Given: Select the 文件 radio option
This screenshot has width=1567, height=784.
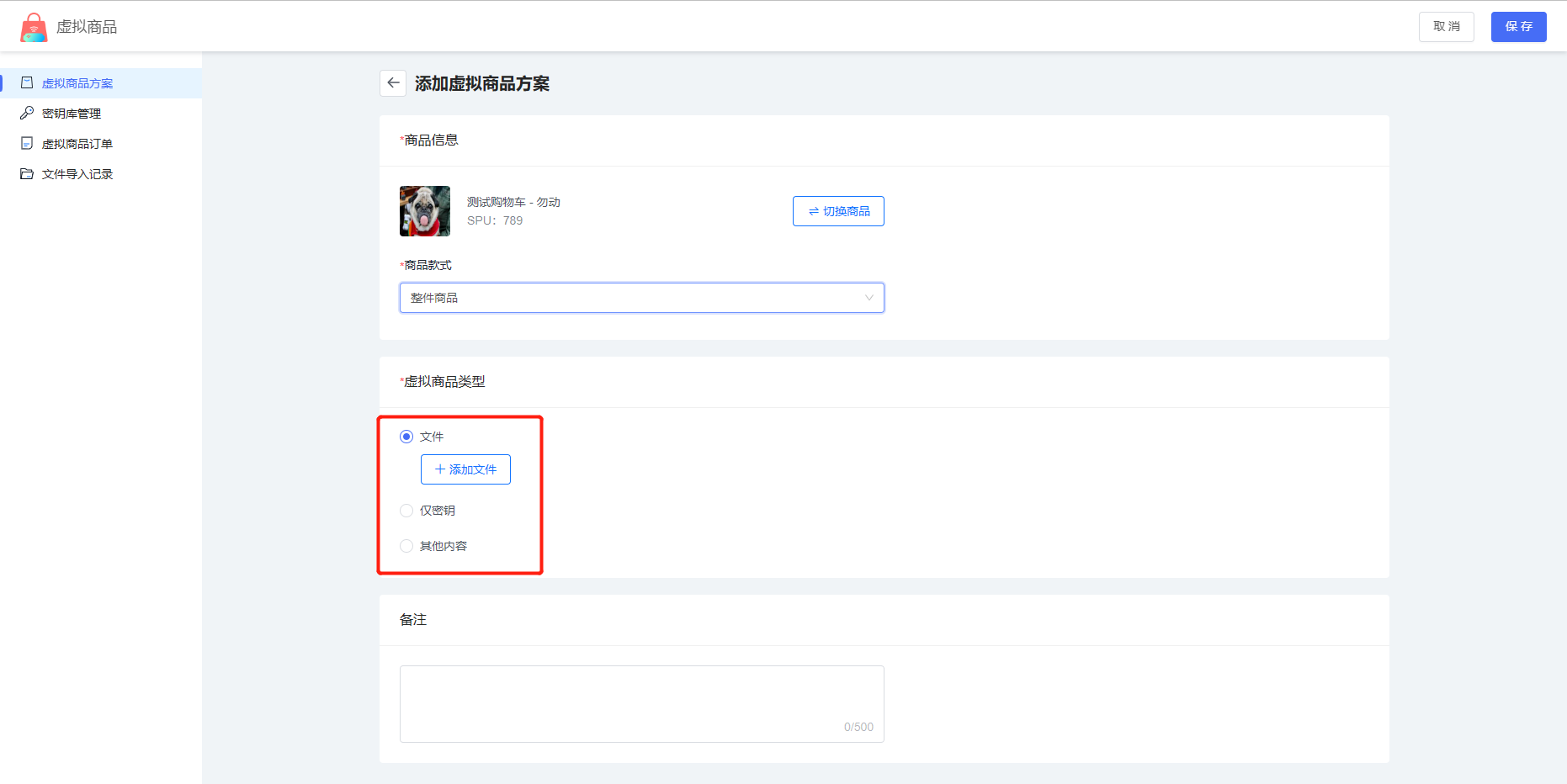Looking at the screenshot, I should (x=406, y=437).
